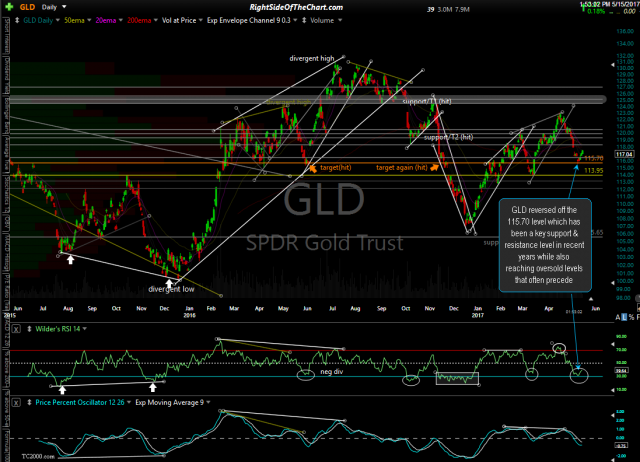Click the 'support/T2 (hit)' annotation
640x462 pixels.
[448, 137]
